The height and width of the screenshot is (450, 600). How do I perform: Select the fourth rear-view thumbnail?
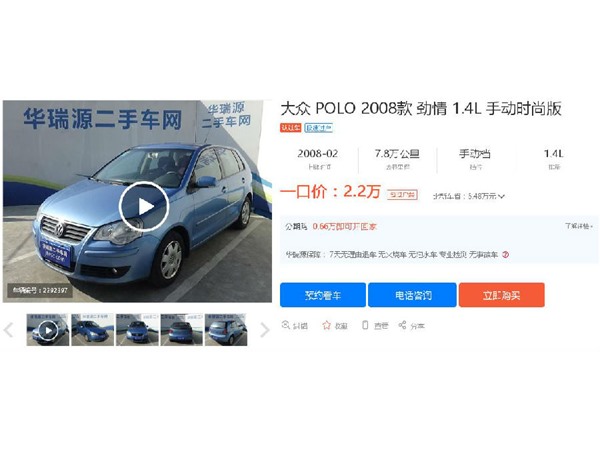click(x=181, y=330)
